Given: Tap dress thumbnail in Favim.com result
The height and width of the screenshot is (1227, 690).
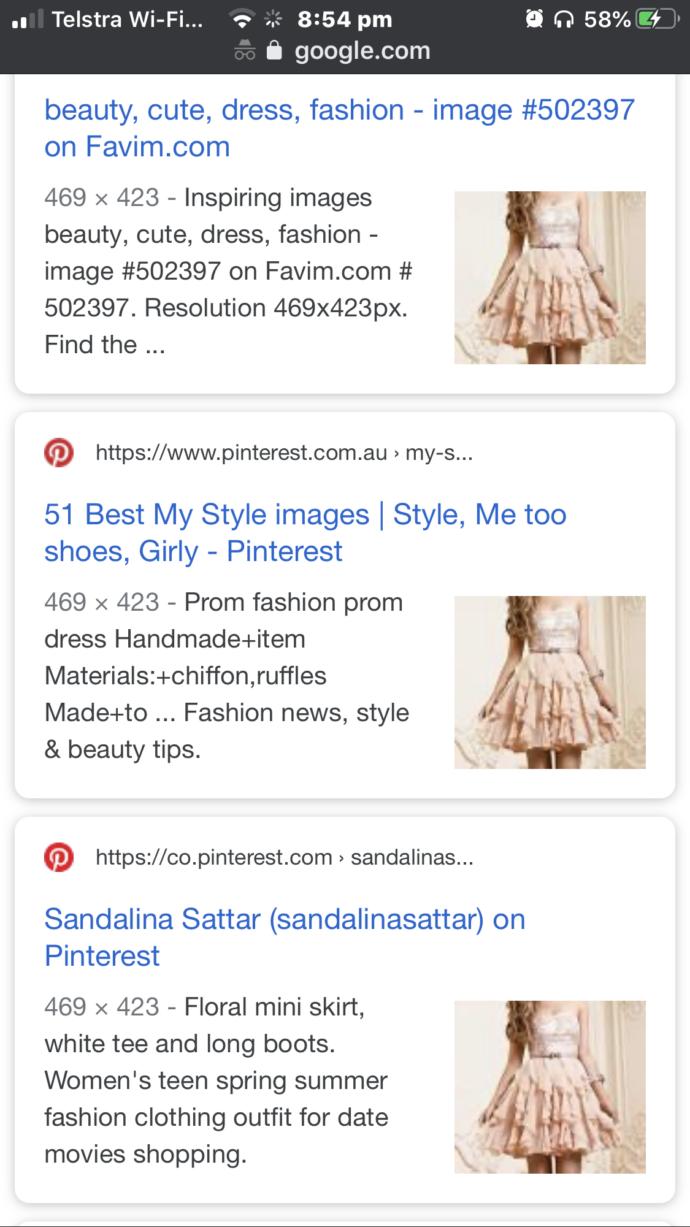Looking at the screenshot, I should [550, 277].
